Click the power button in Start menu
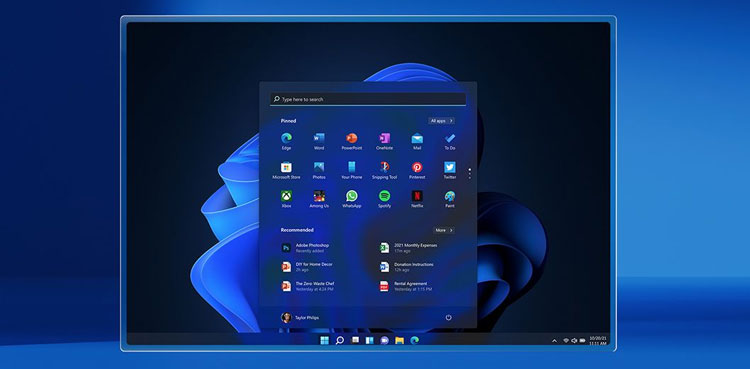 [448, 317]
